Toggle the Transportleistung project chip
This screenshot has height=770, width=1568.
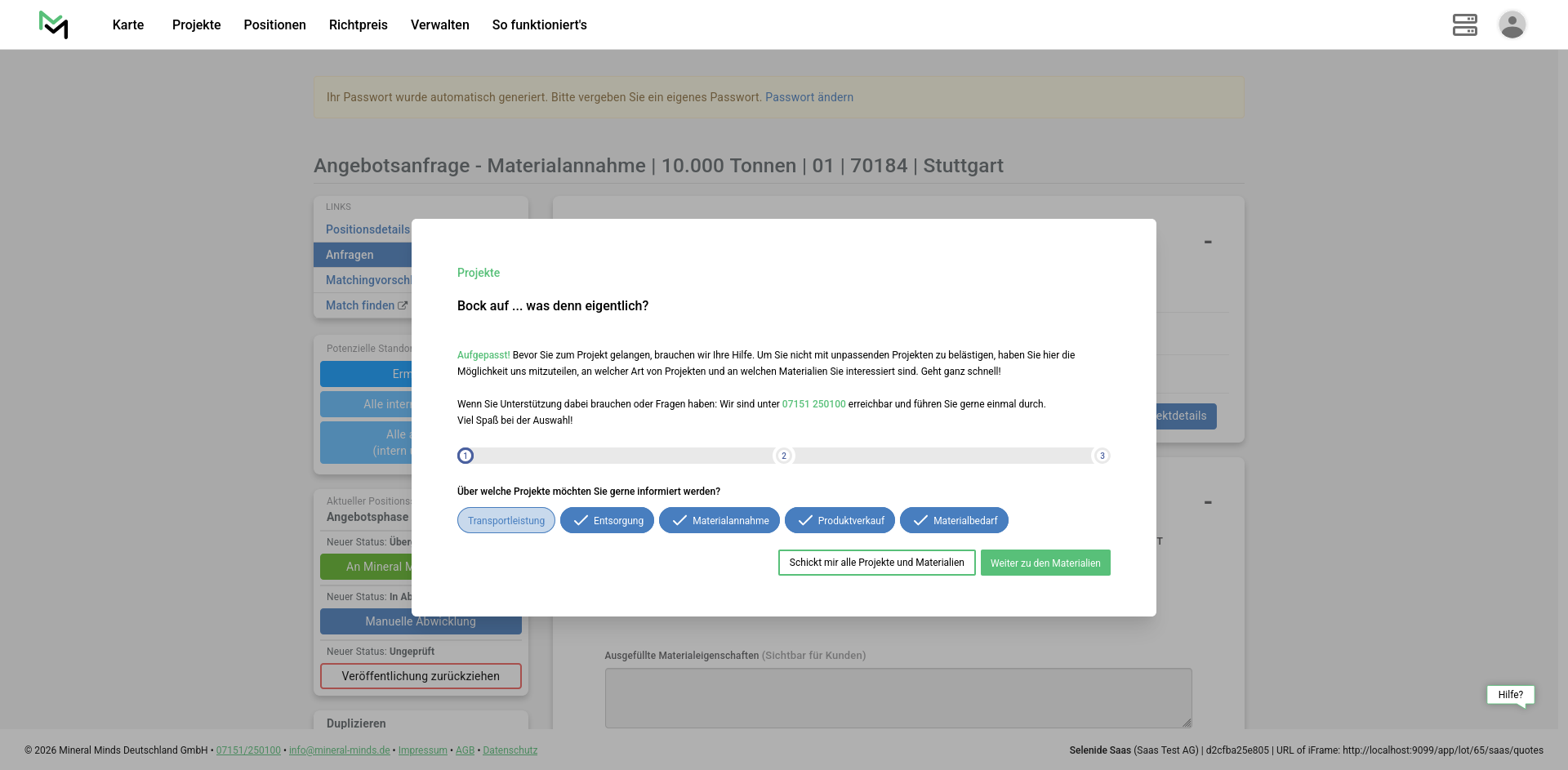(506, 521)
